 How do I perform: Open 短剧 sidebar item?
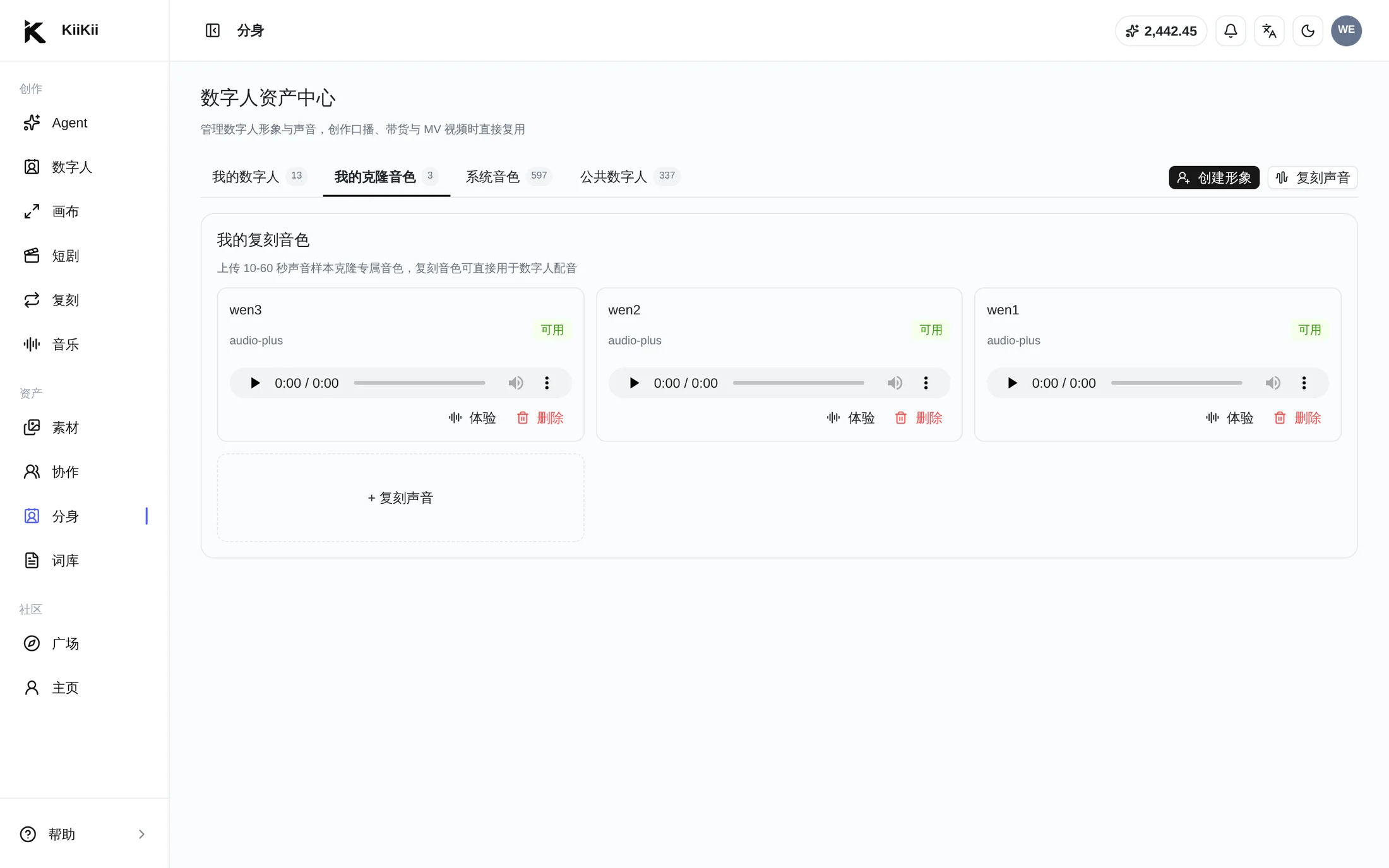pyautogui.click(x=85, y=256)
